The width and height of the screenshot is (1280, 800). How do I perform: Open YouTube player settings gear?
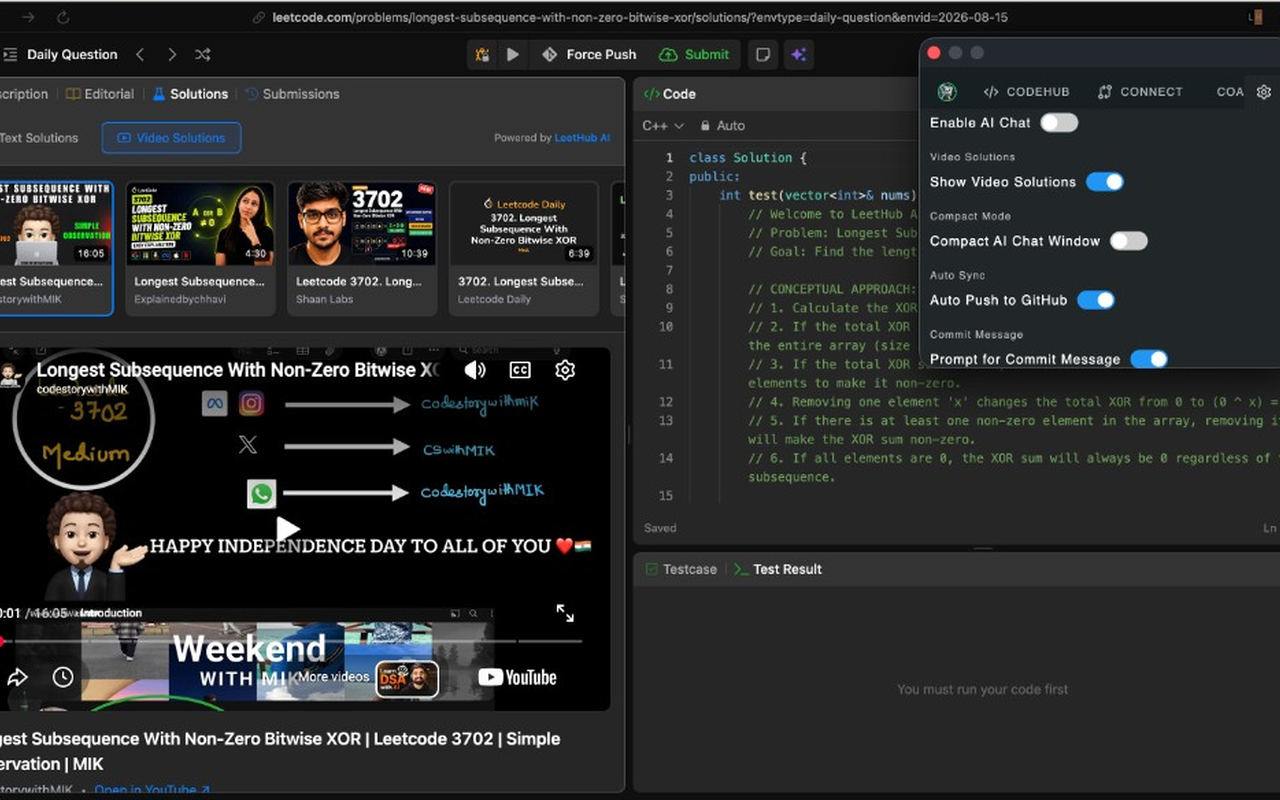[565, 370]
